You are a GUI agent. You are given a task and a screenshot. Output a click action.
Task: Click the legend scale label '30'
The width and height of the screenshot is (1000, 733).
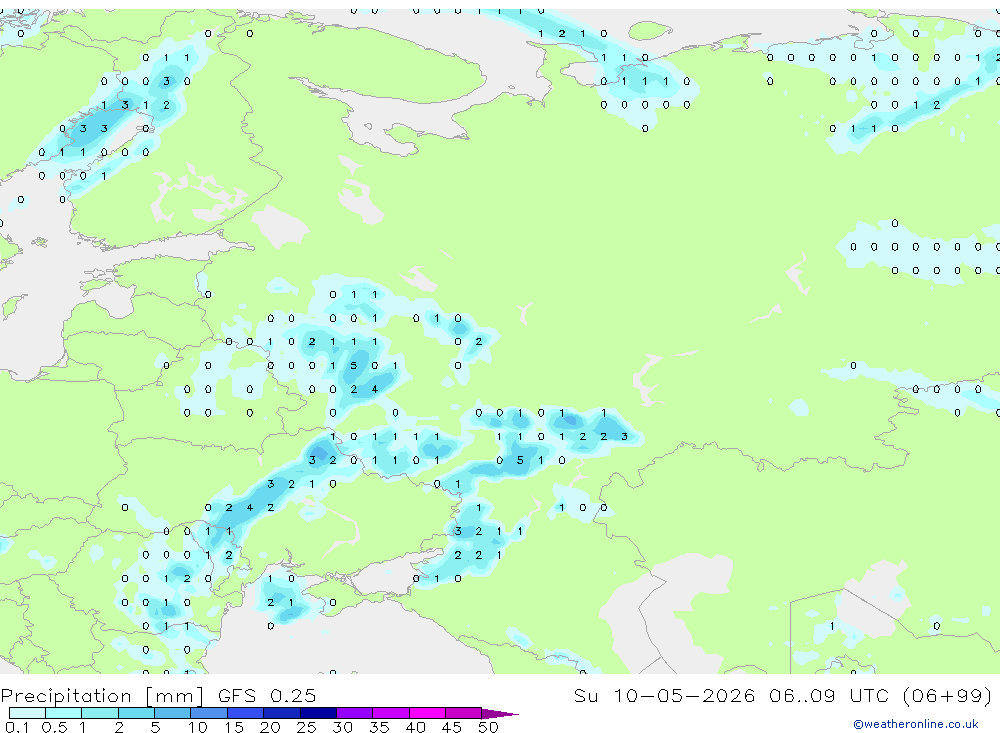[342, 727]
